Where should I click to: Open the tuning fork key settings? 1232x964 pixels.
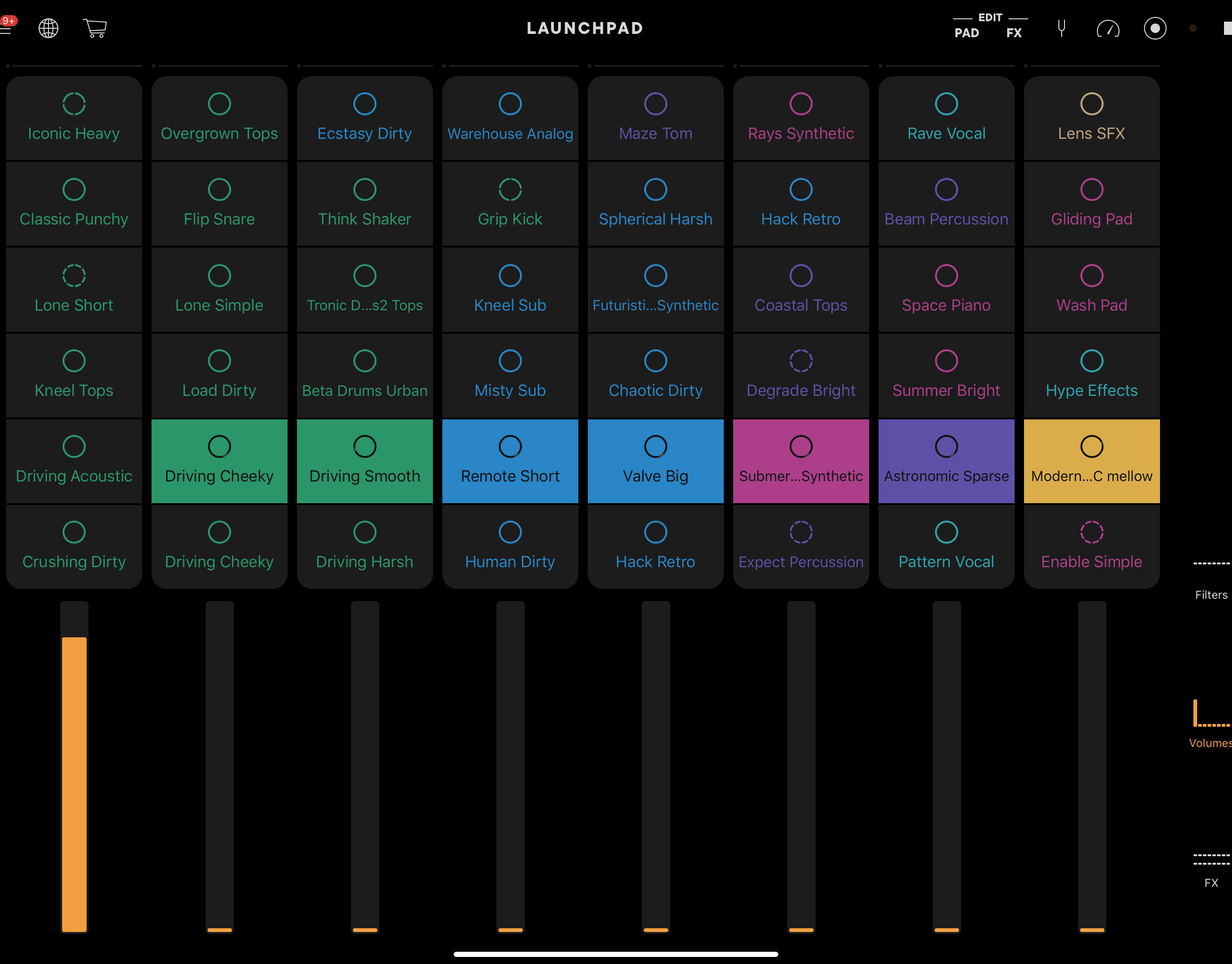(1061, 28)
